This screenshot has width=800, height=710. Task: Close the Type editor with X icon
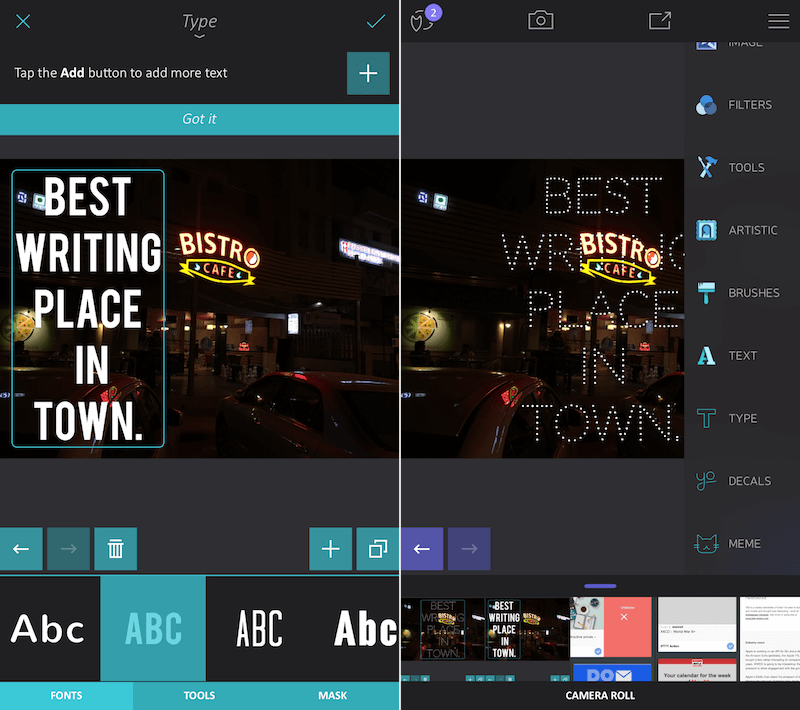[x=23, y=21]
